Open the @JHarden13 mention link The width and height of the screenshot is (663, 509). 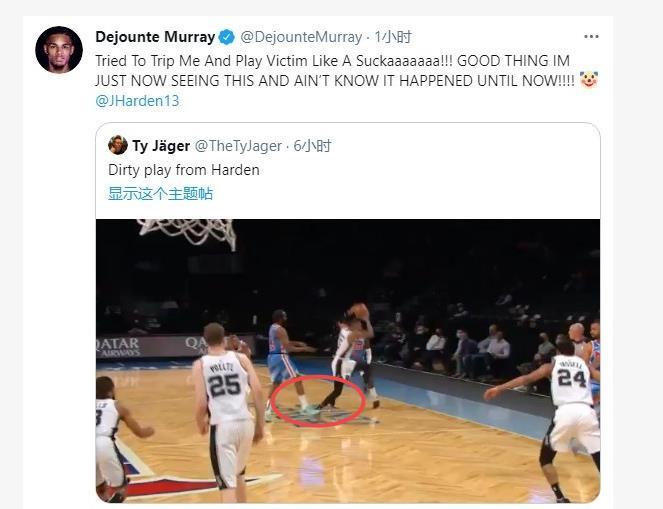(137, 101)
